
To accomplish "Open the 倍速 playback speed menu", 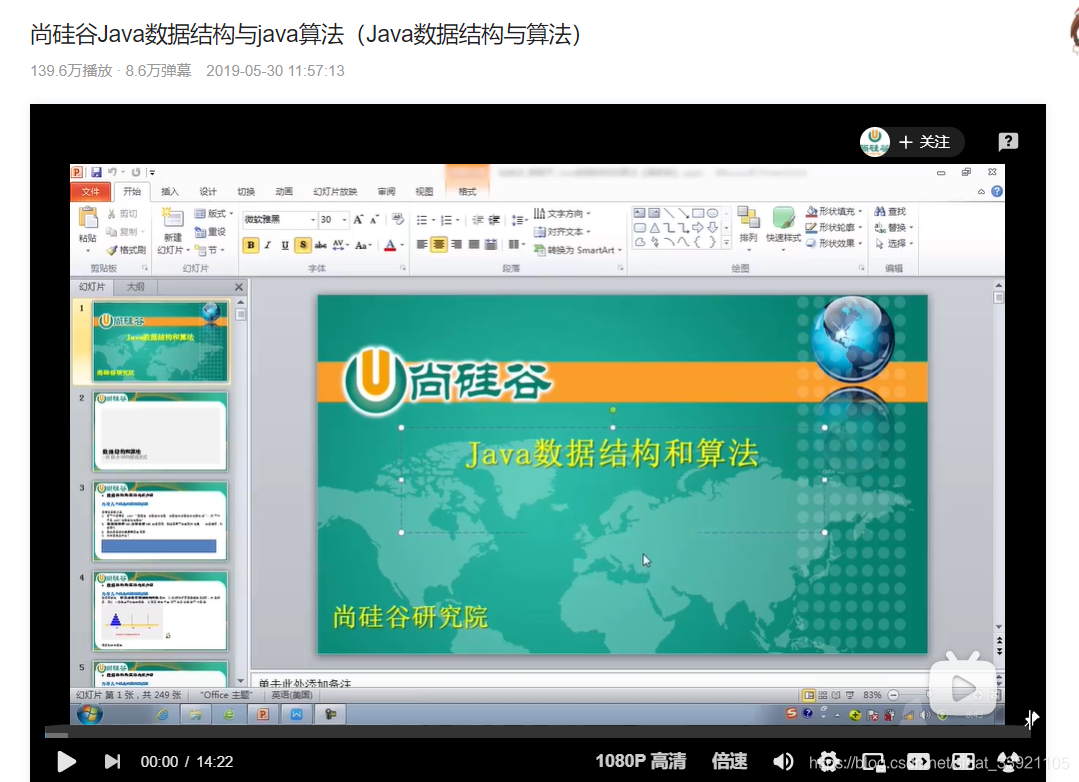I will click(729, 761).
